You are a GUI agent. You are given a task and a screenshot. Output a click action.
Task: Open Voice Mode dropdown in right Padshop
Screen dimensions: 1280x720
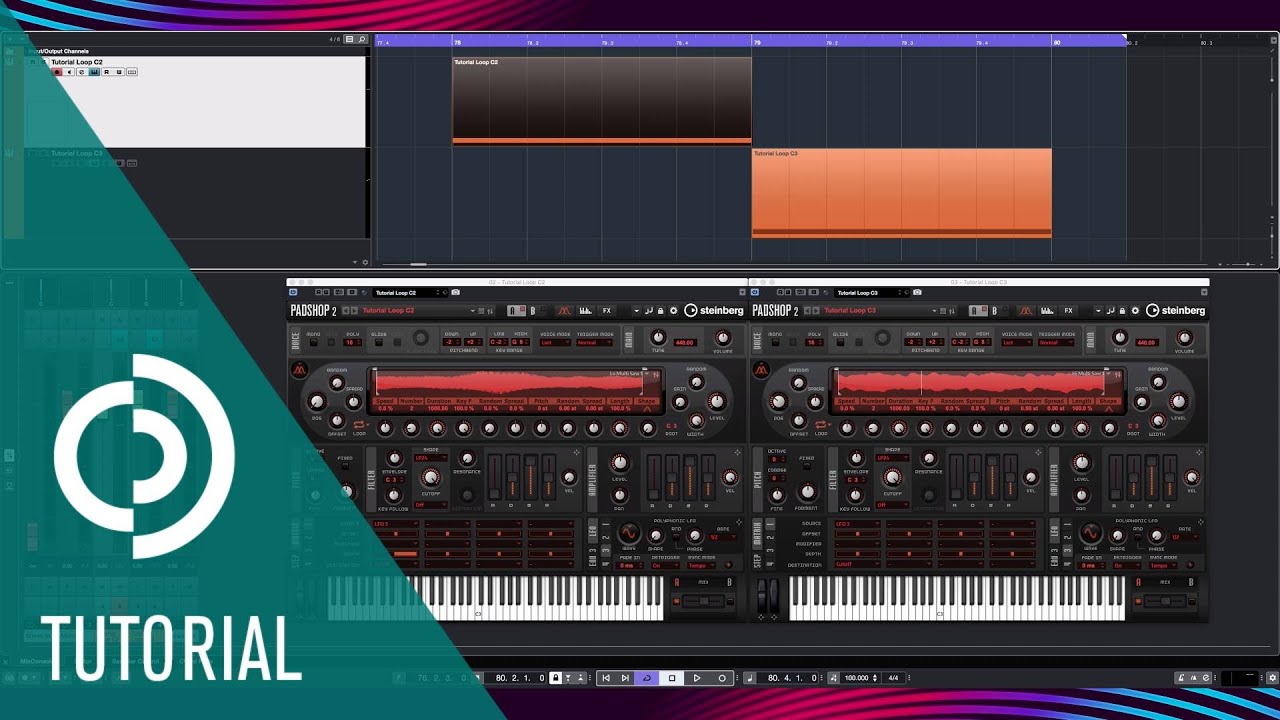point(1017,342)
